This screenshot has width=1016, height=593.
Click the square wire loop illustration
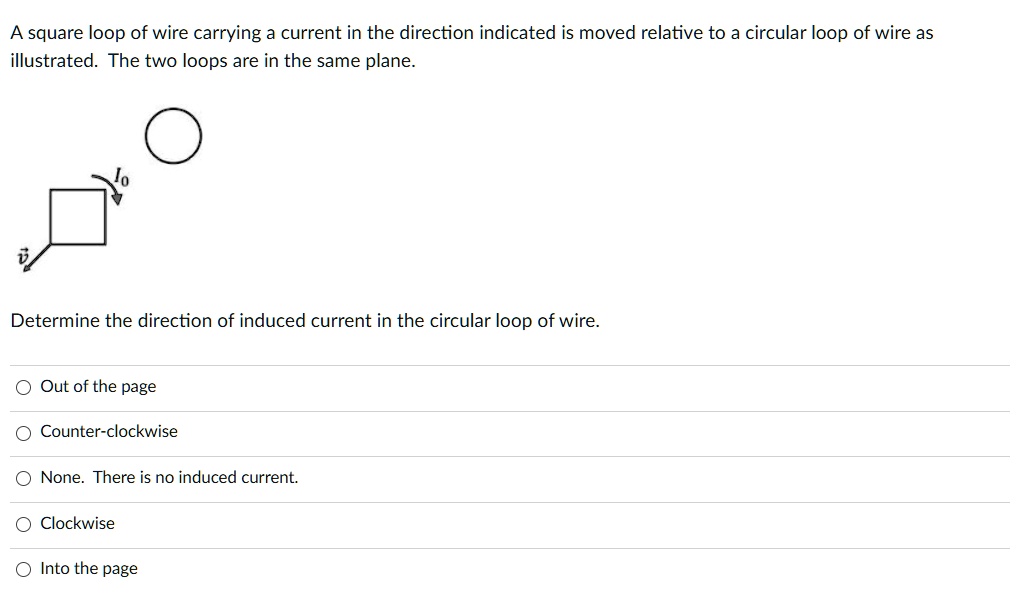(77, 215)
